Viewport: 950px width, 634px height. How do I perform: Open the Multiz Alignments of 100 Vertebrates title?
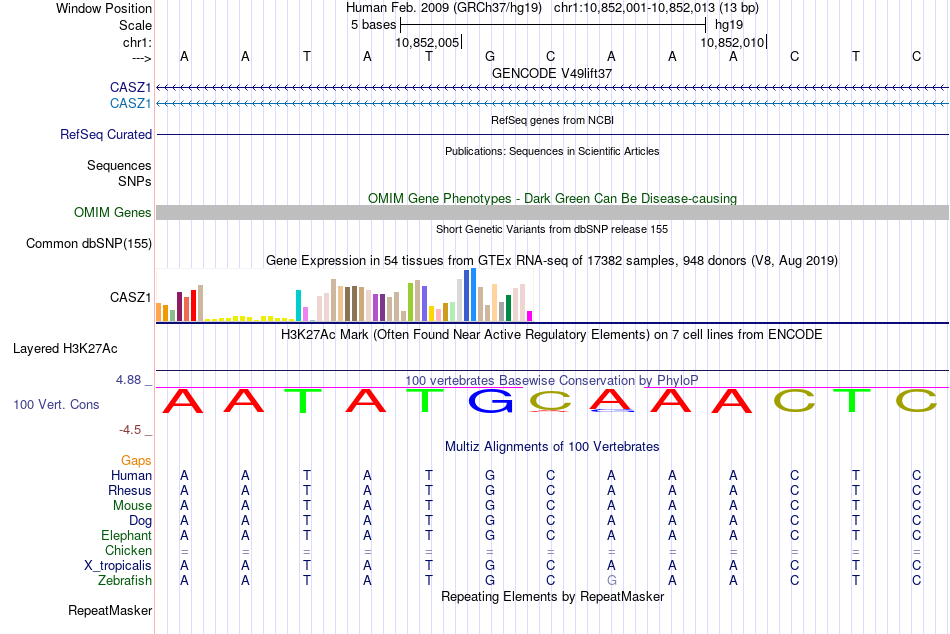[552, 447]
